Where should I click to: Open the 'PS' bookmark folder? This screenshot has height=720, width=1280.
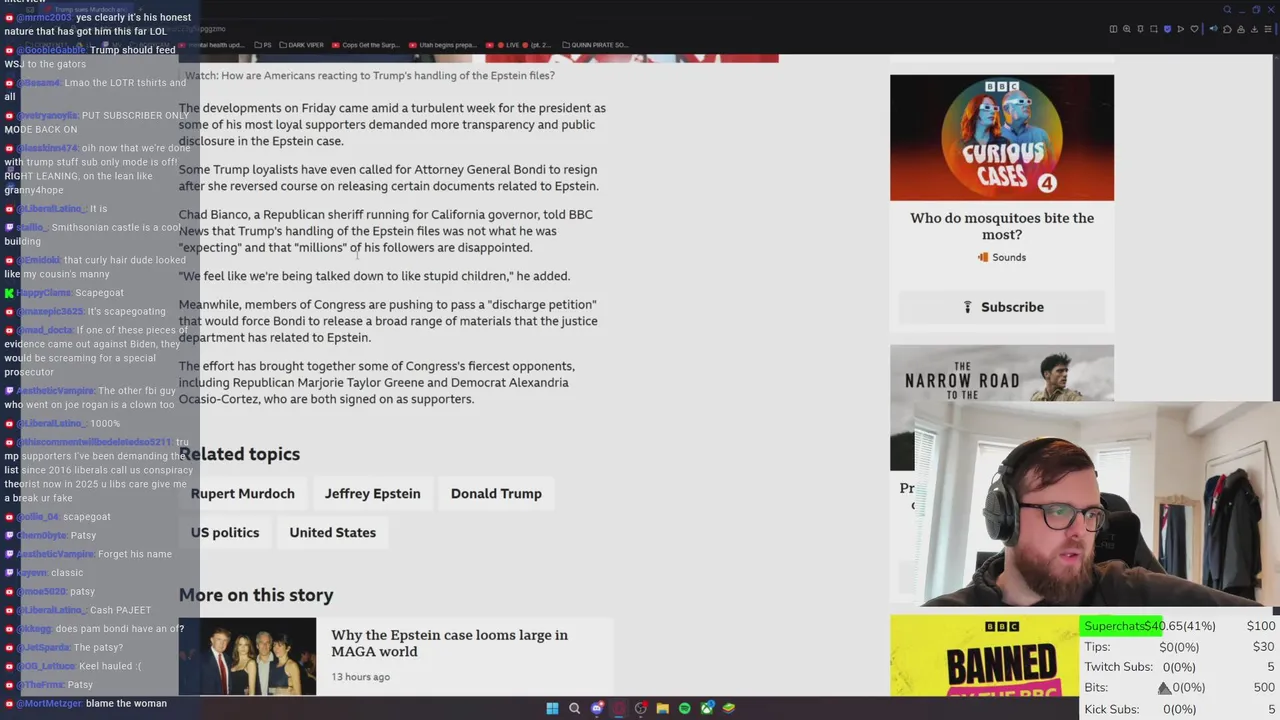pyautogui.click(x=262, y=45)
